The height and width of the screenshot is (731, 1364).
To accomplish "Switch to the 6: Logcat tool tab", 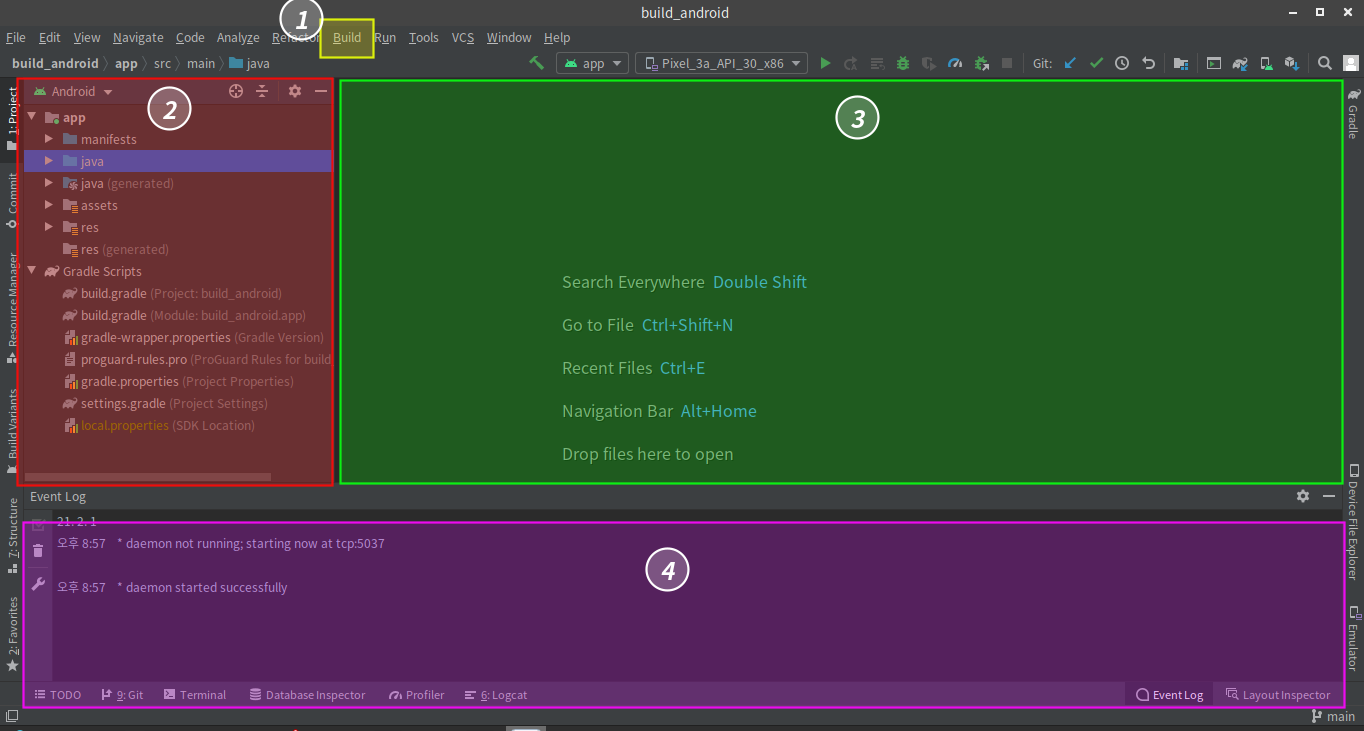I will [496, 695].
